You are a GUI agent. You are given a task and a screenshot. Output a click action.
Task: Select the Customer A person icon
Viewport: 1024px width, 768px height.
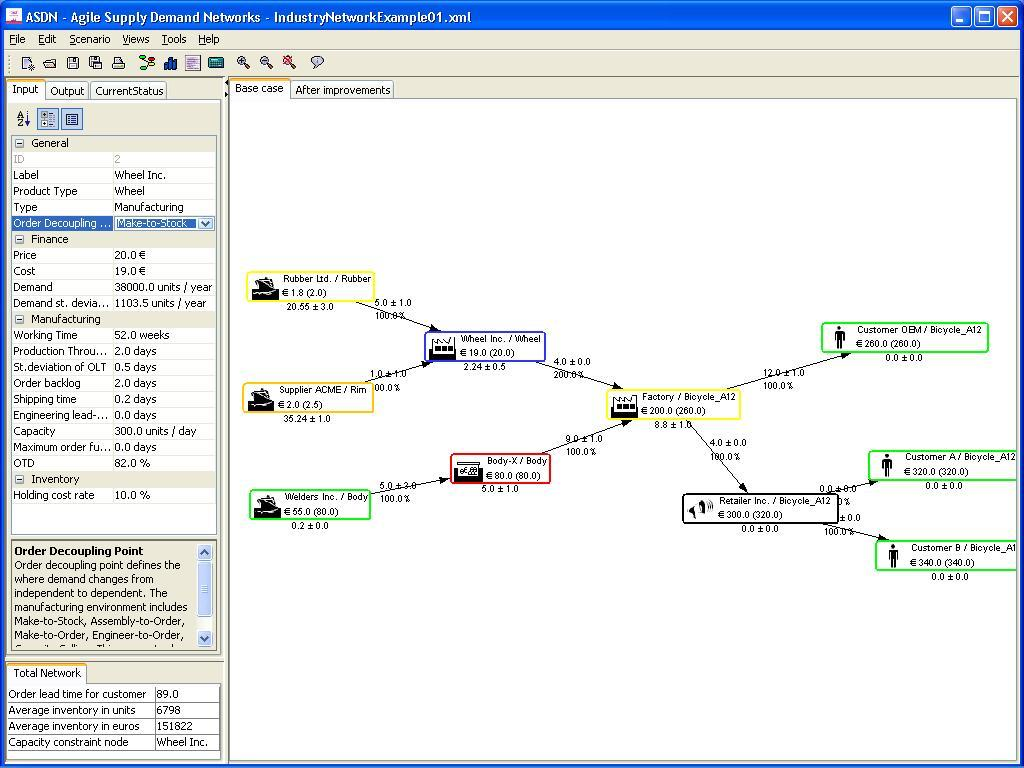[x=887, y=465]
